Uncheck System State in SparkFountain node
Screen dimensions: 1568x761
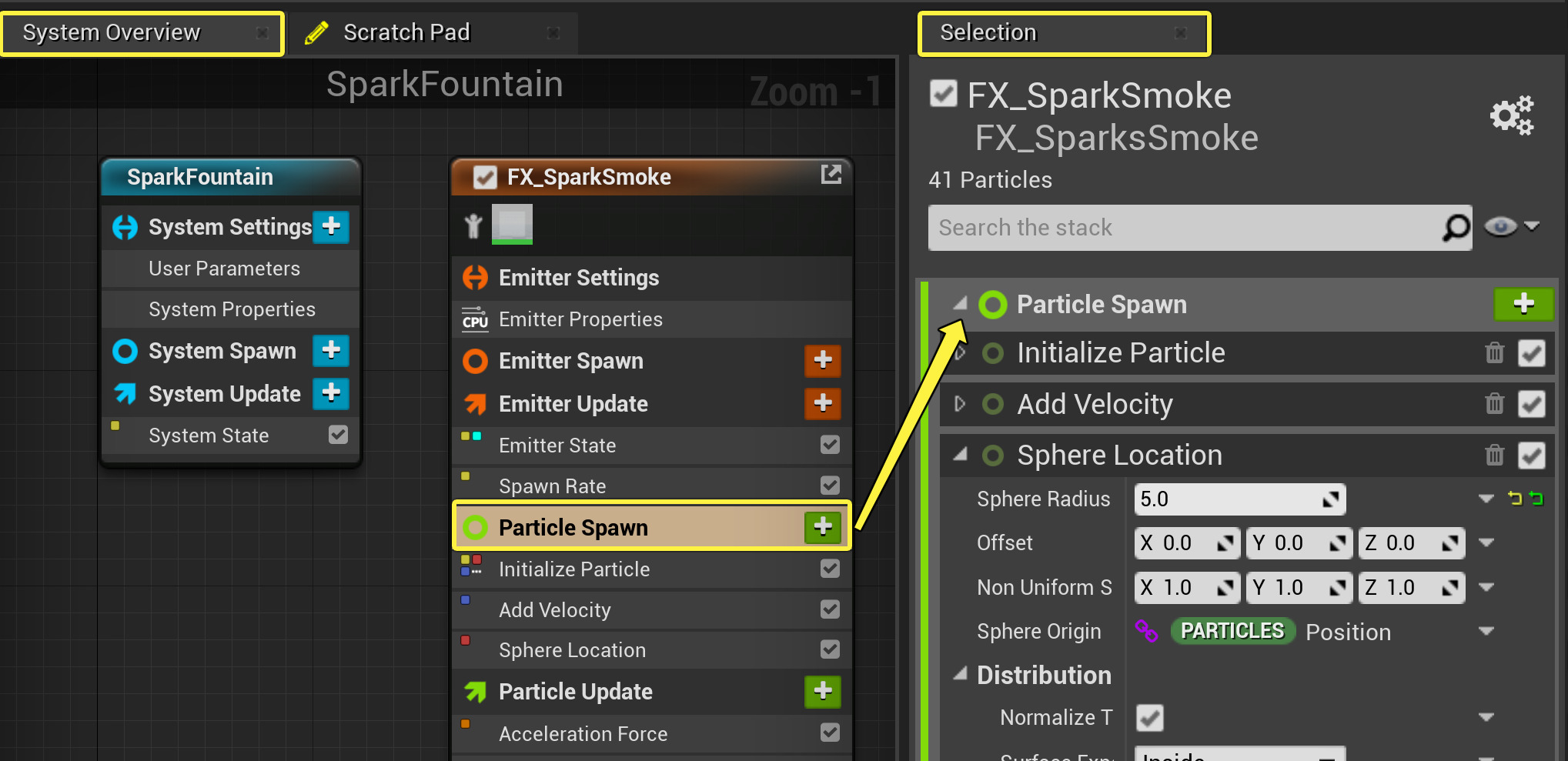338,435
